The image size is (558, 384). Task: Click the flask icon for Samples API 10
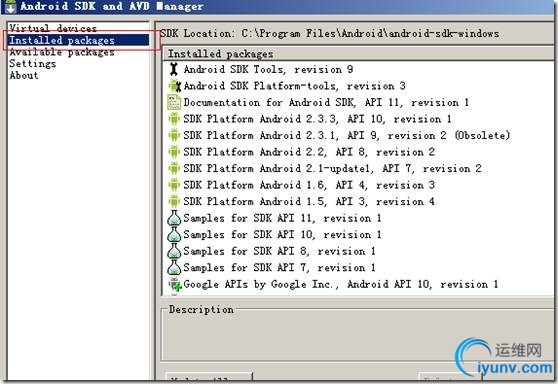click(174, 235)
